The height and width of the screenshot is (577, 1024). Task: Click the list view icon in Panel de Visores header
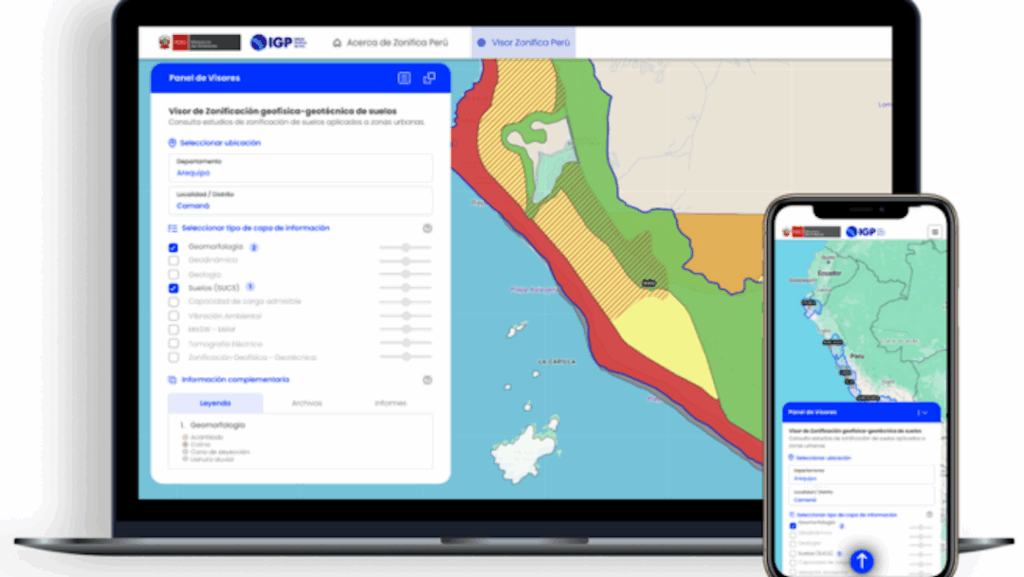click(x=404, y=78)
